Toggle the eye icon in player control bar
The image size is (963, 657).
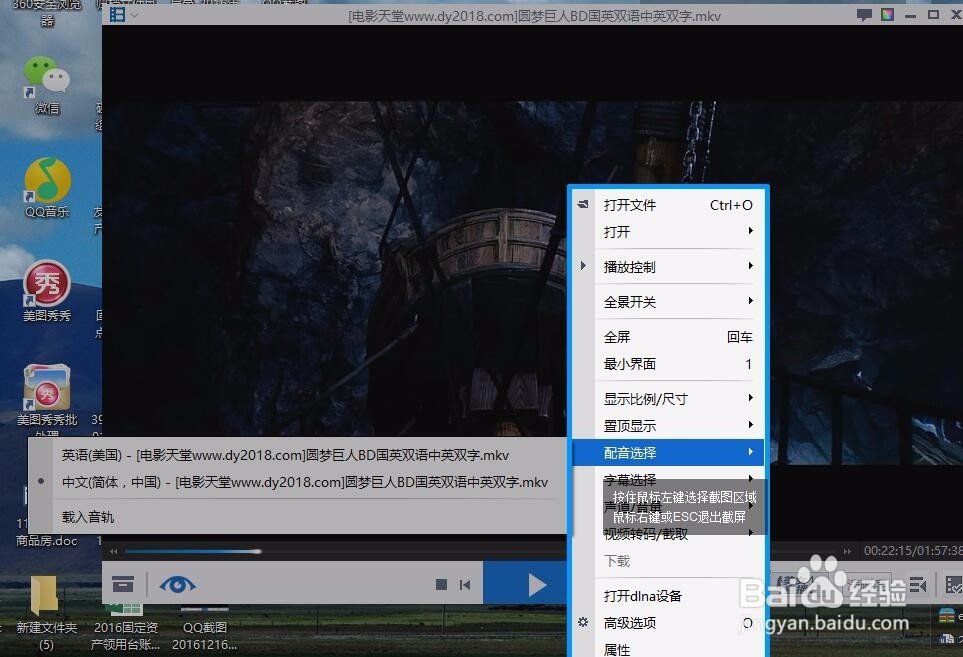click(177, 584)
